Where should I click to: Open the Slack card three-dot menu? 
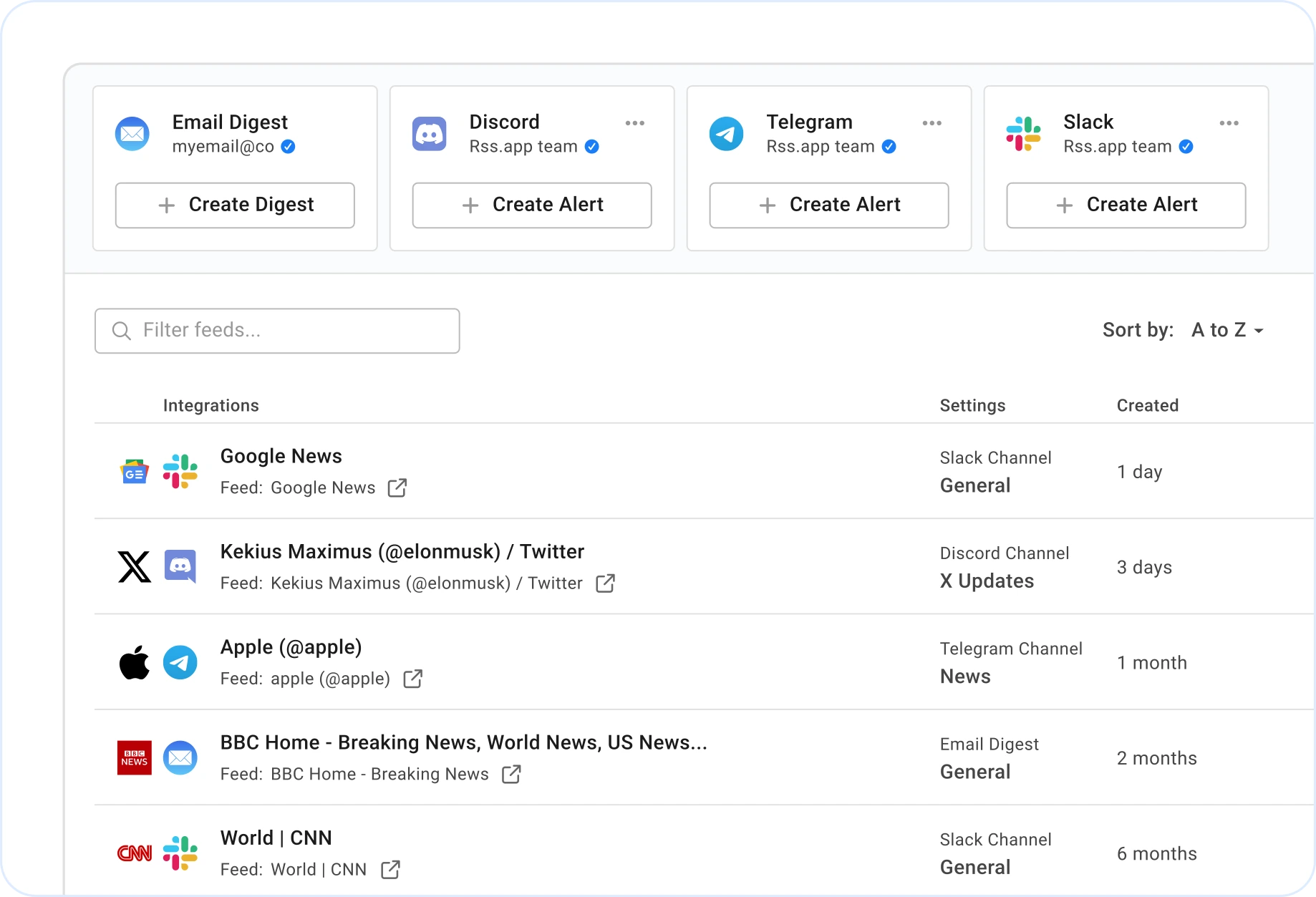coord(1229,123)
